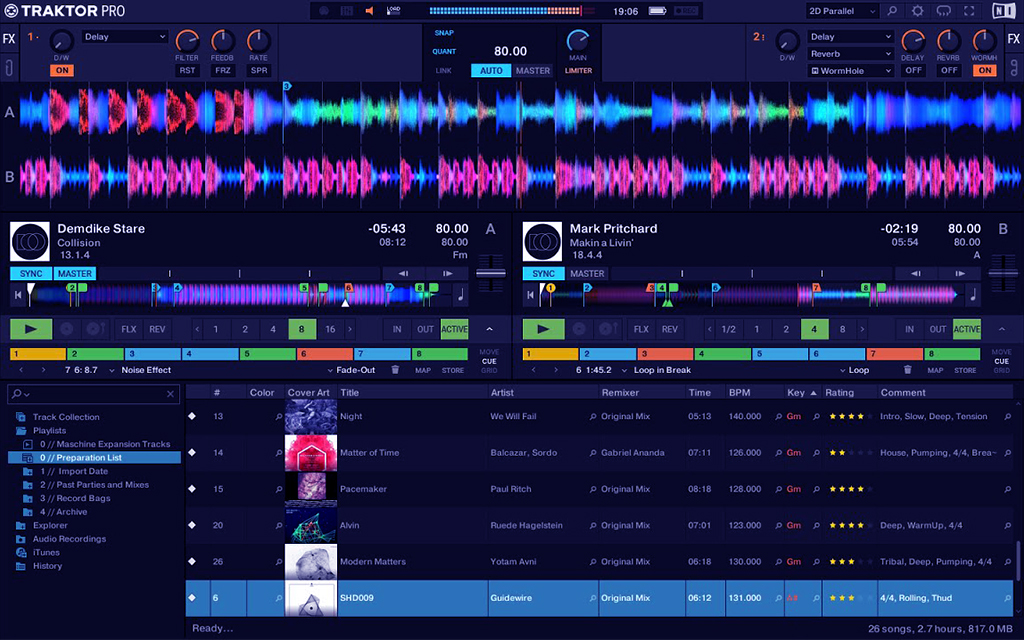Delete the Loop in Break cue with trash
The image size is (1024, 640).
[x=907, y=370]
